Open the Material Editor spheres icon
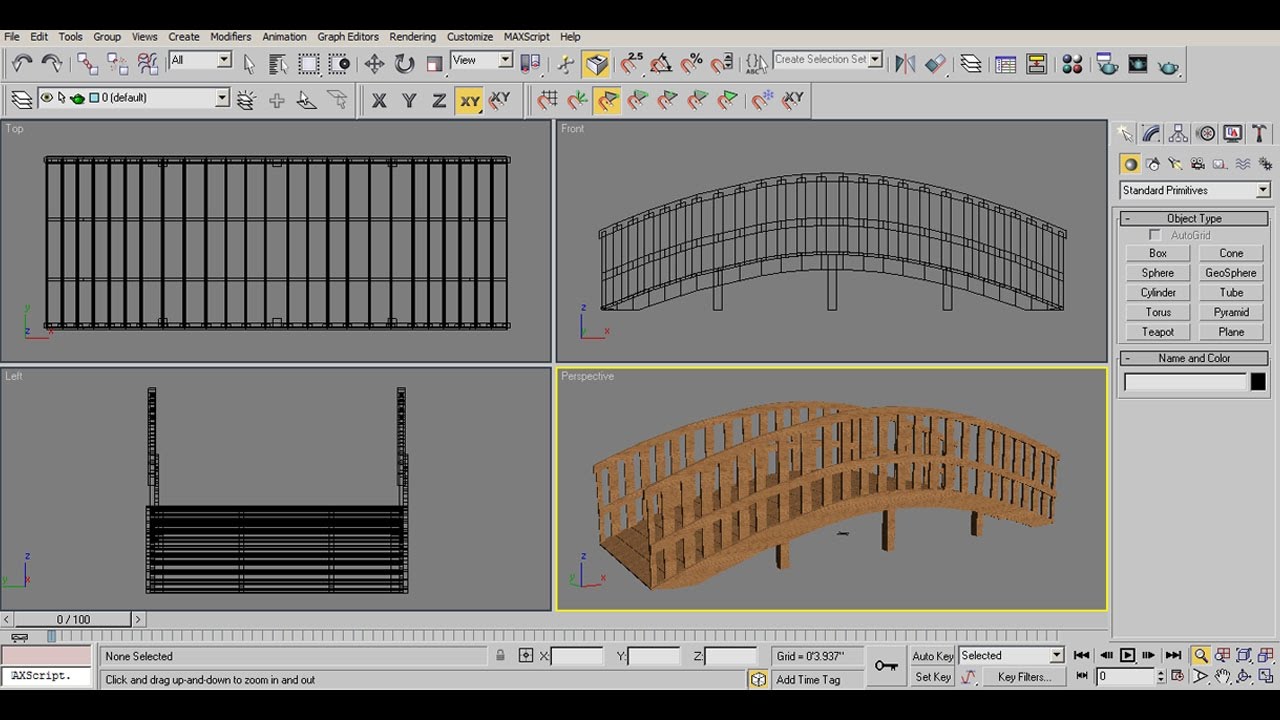 pyautogui.click(x=1072, y=64)
